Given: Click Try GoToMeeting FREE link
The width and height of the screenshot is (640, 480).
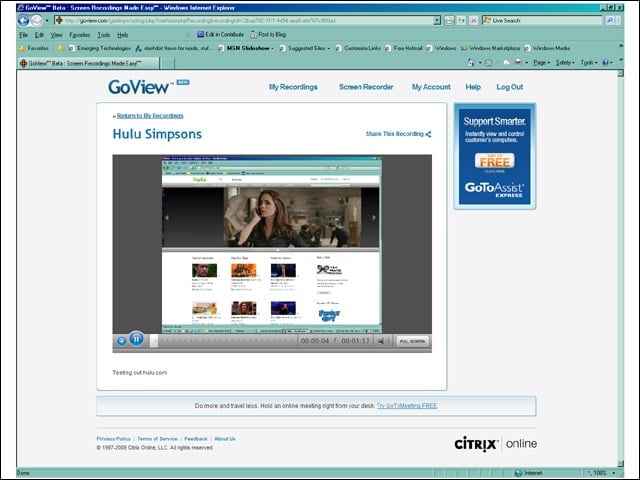Looking at the screenshot, I should click(x=407, y=406).
